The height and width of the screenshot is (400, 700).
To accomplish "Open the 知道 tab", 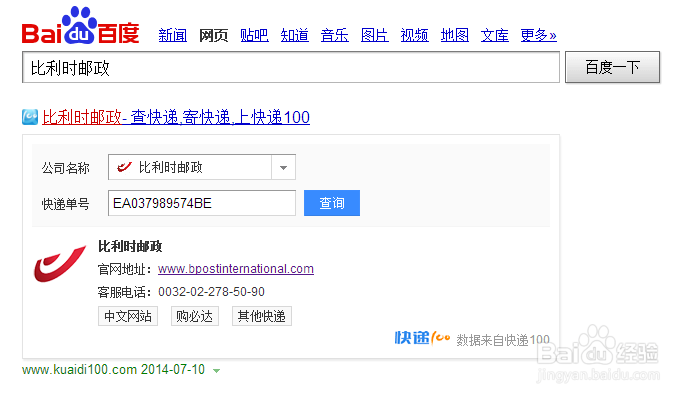I will [295, 35].
